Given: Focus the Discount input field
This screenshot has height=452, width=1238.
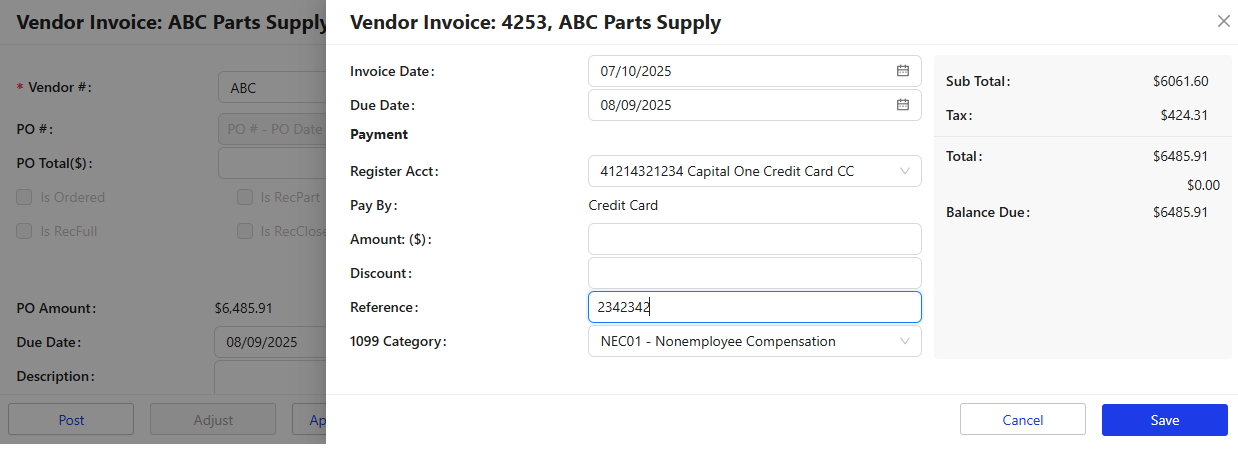Looking at the screenshot, I should (755, 273).
